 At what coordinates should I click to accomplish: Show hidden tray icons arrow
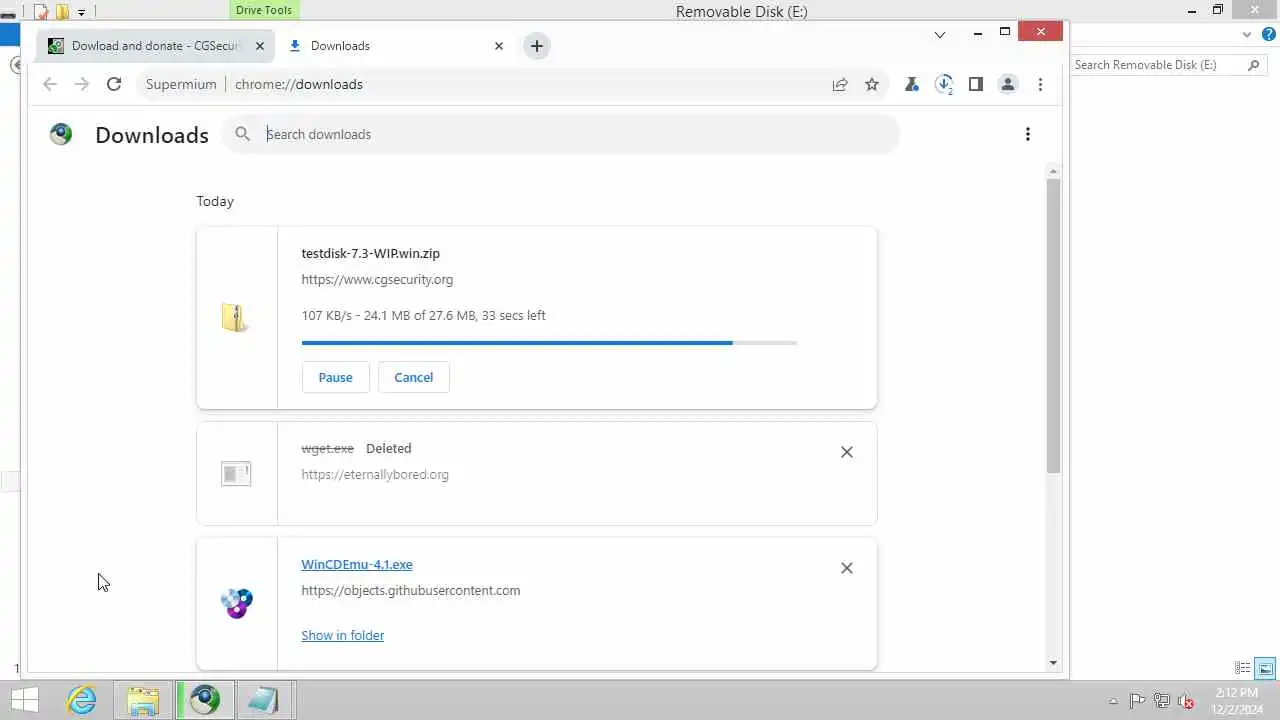(1113, 702)
